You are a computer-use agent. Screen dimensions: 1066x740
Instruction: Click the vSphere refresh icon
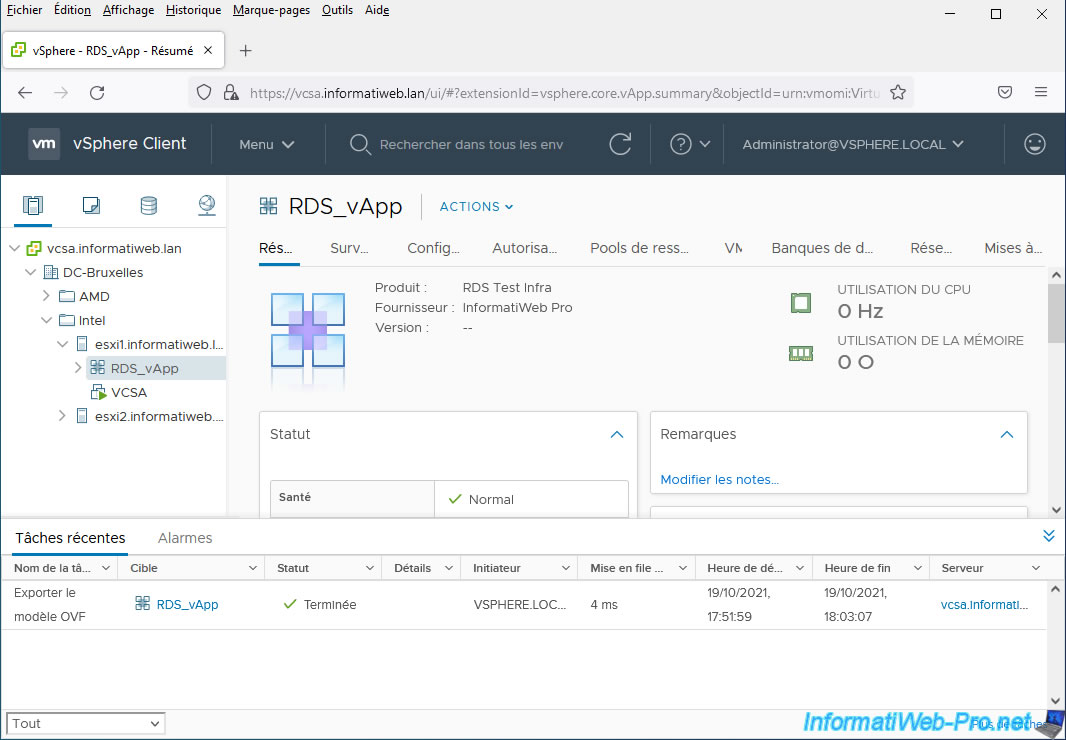pyautogui.click(x=620, y=144)
